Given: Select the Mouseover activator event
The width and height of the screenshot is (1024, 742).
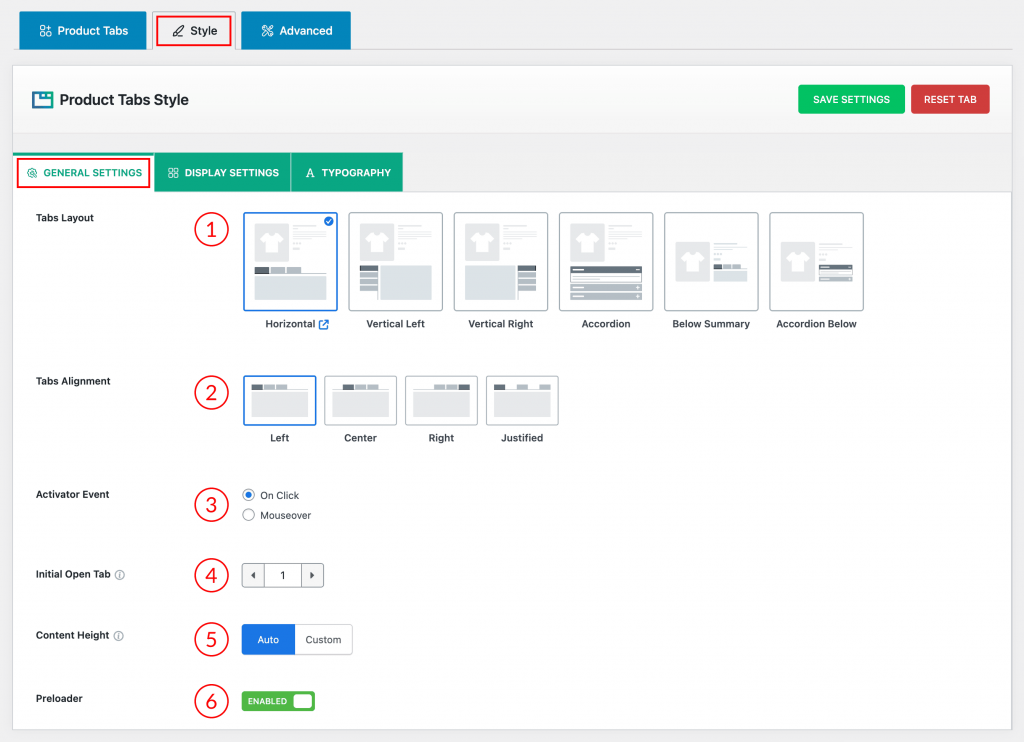Looking at the screenshot, I should (x=249, y=515).
